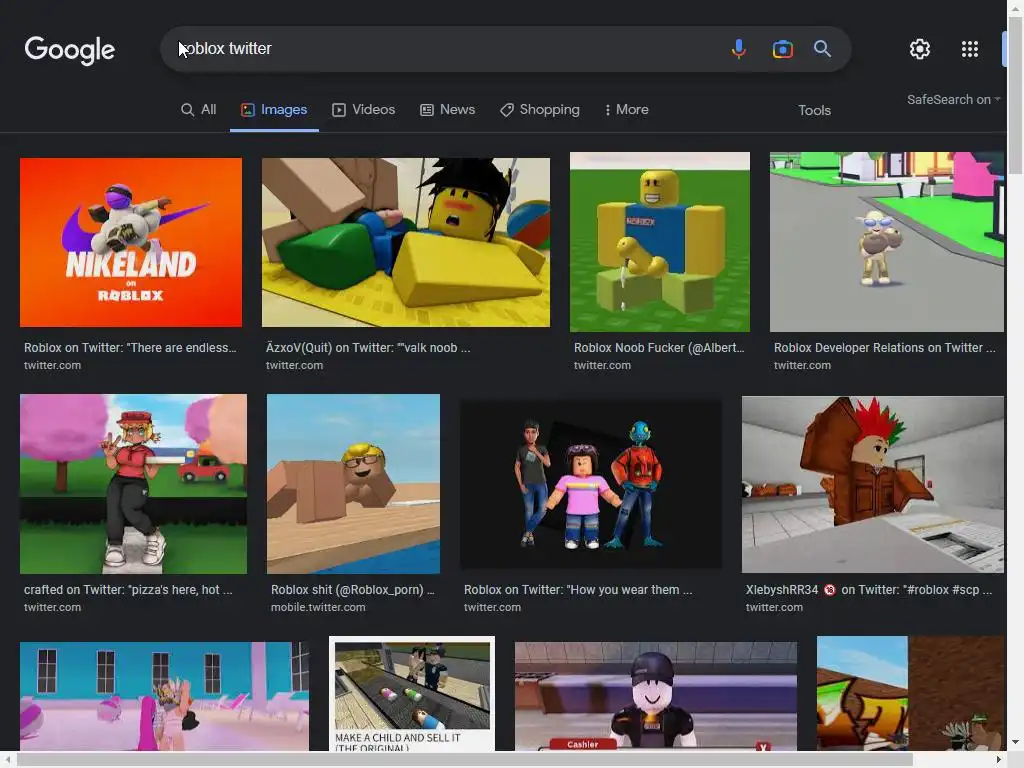Viewport: 1024px width, 768px height.
Task: Open the Cashier character thumbnail
Action: (x=656, y=696)
